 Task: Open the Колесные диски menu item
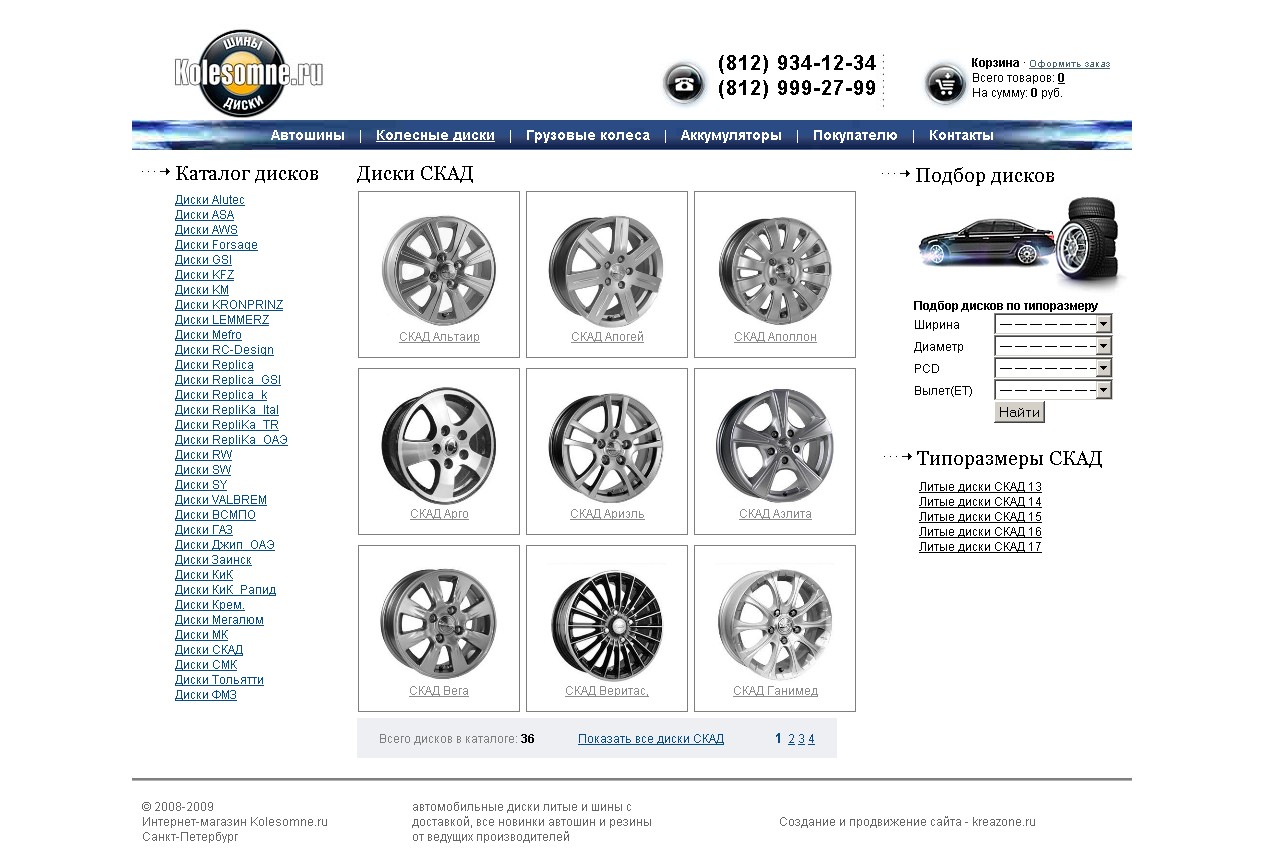coord(435,135)
